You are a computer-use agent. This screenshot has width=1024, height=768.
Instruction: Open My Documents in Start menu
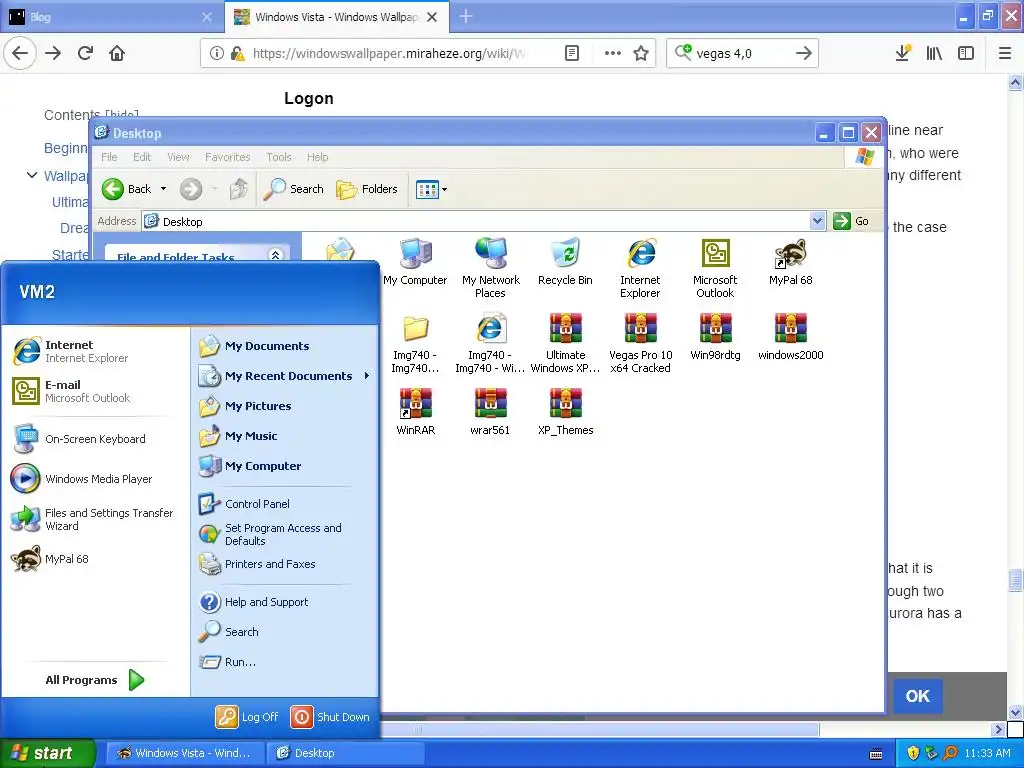click(285, 346)
